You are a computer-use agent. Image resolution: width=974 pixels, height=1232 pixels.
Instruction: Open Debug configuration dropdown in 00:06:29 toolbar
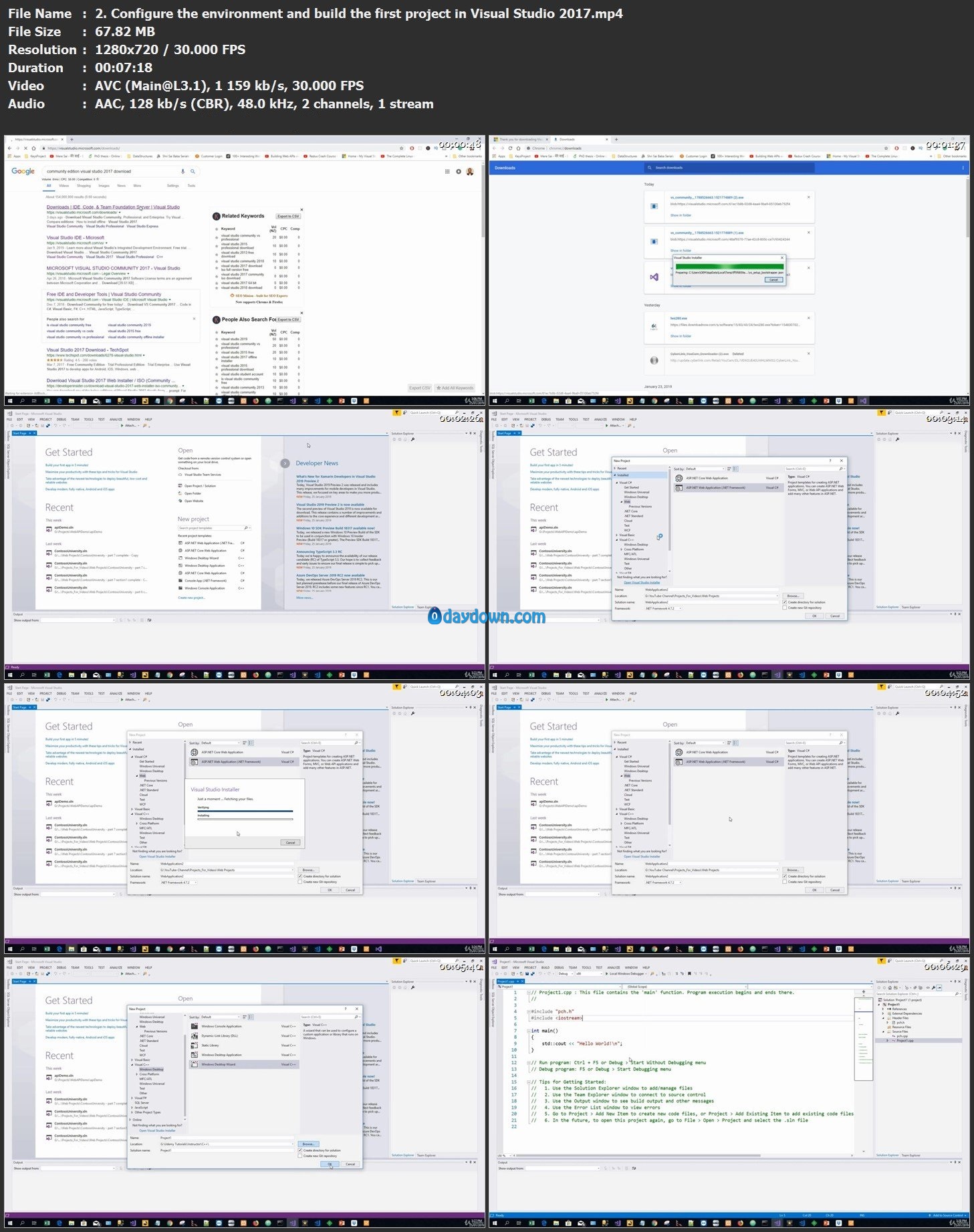567,973
